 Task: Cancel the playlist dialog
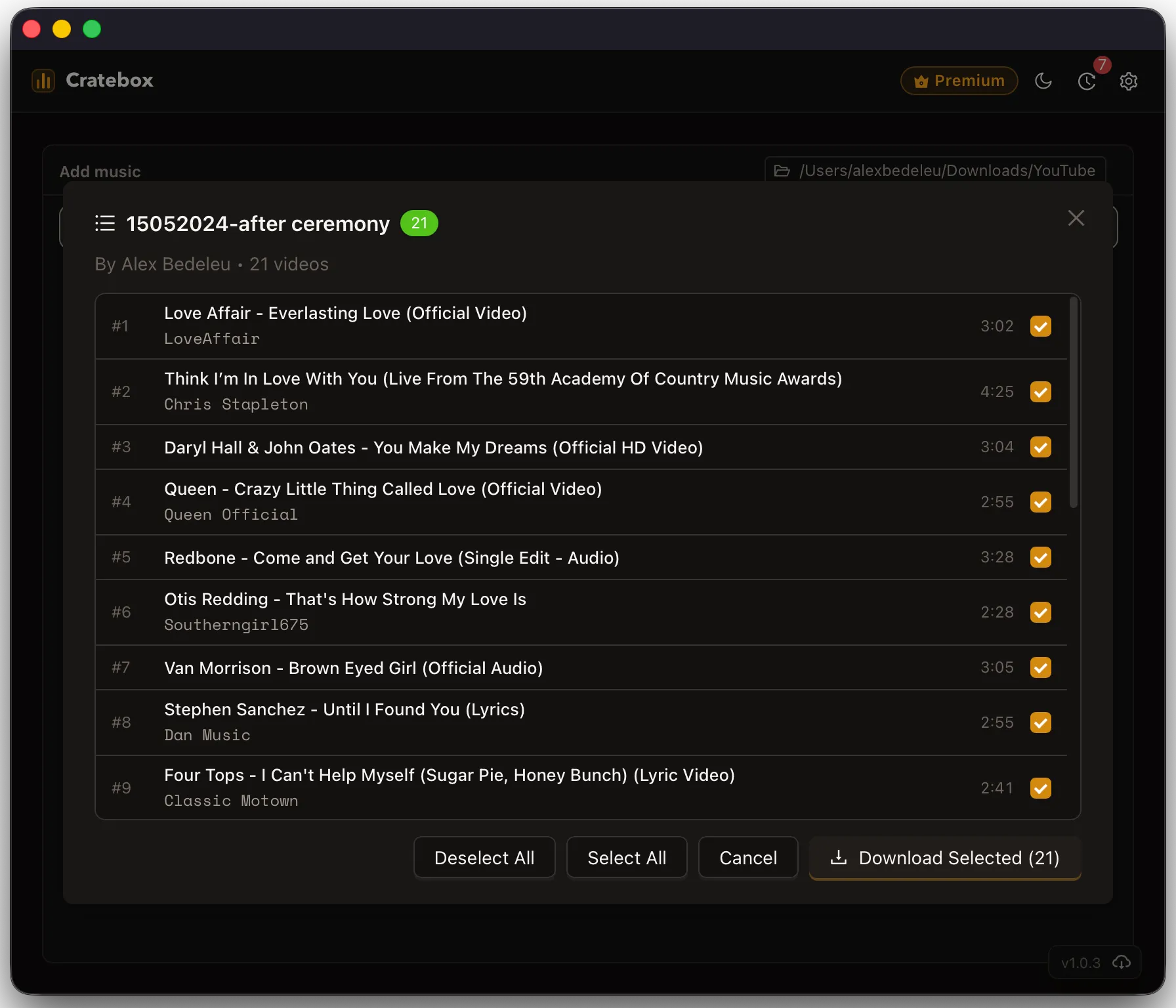point(748,858)
